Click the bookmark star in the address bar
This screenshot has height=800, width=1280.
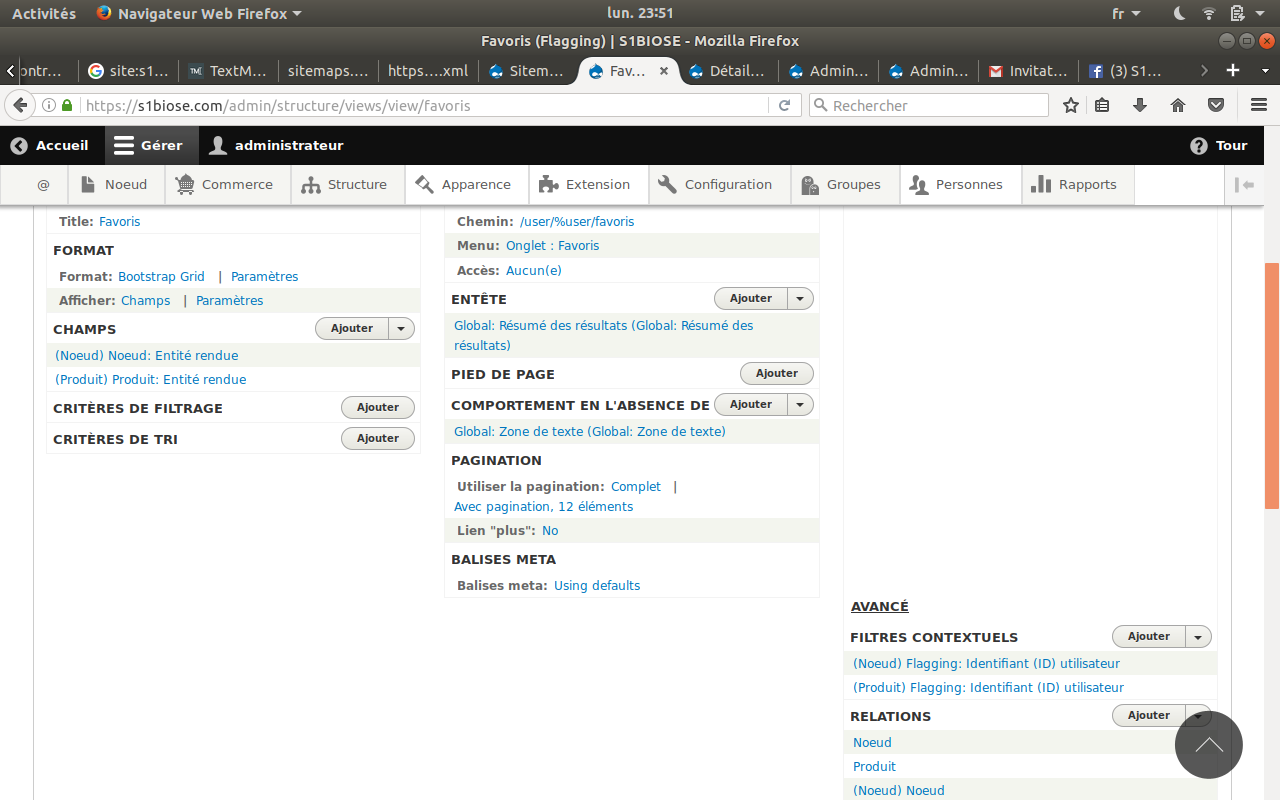(1071, 105)
